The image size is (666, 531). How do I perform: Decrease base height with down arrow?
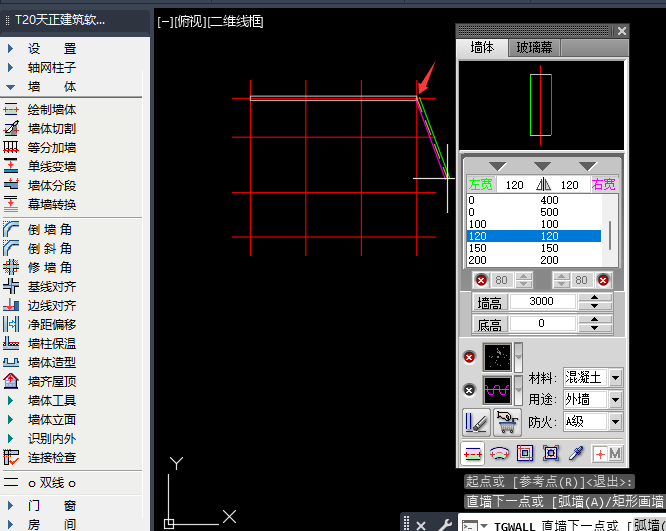(595, 328)
